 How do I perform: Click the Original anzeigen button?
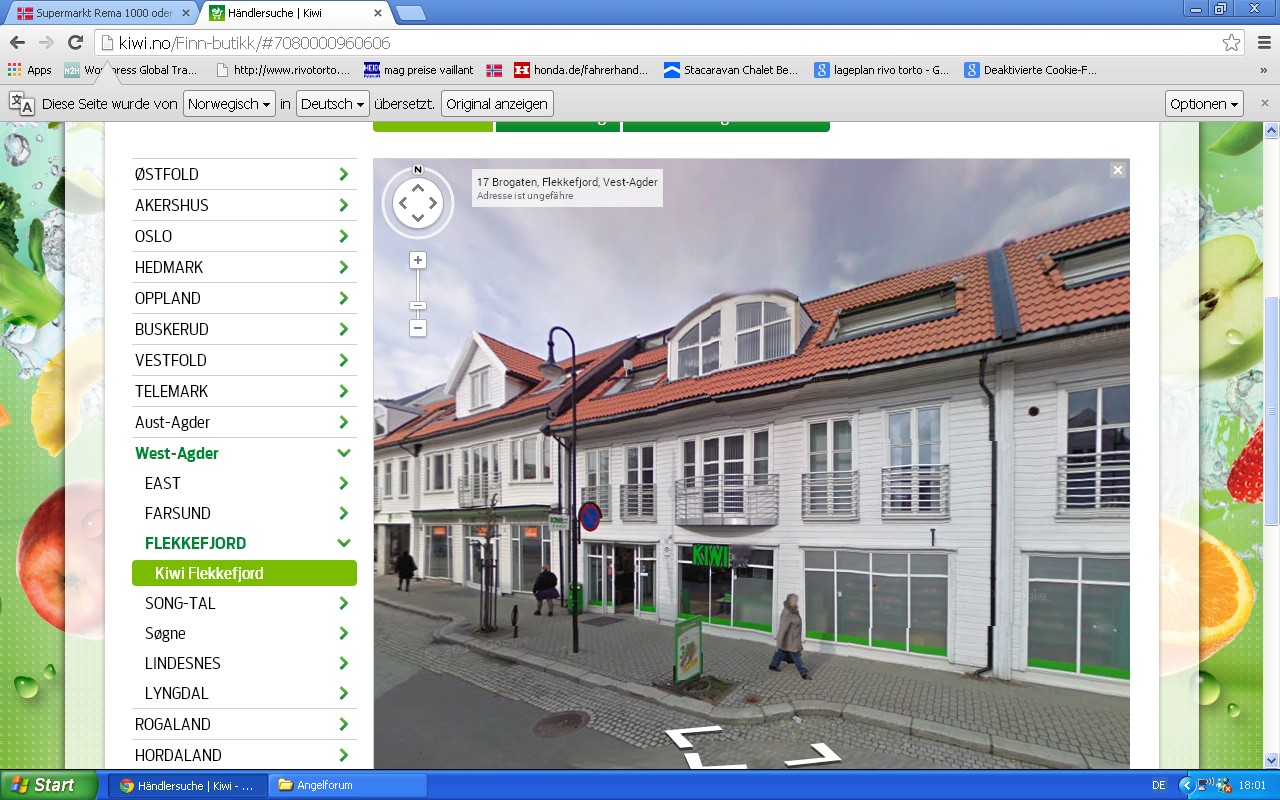[x=497, y=104]
